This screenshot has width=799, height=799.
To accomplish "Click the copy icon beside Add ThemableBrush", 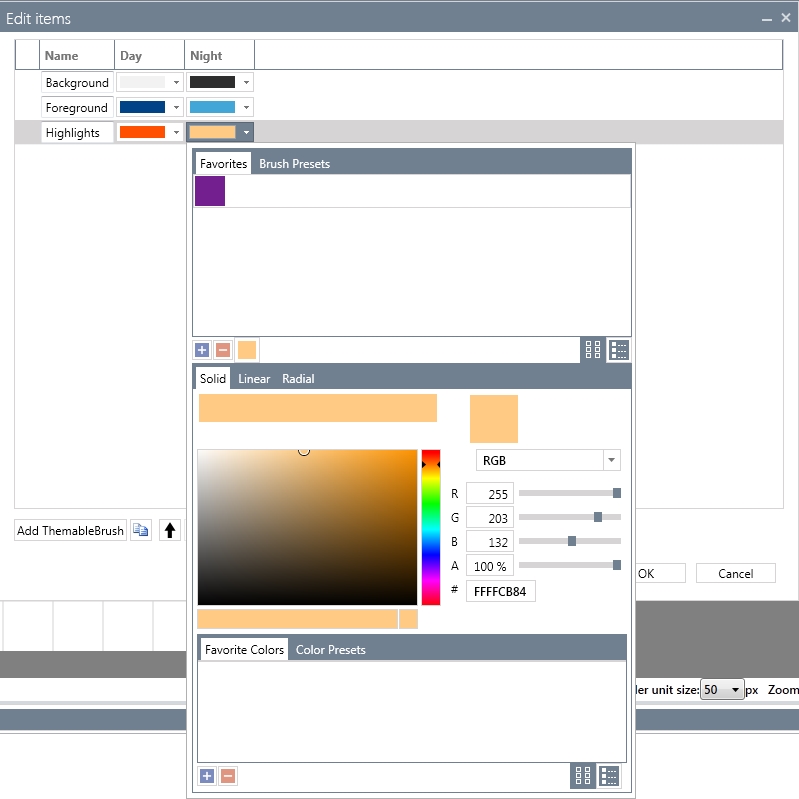I will [141, 531].
